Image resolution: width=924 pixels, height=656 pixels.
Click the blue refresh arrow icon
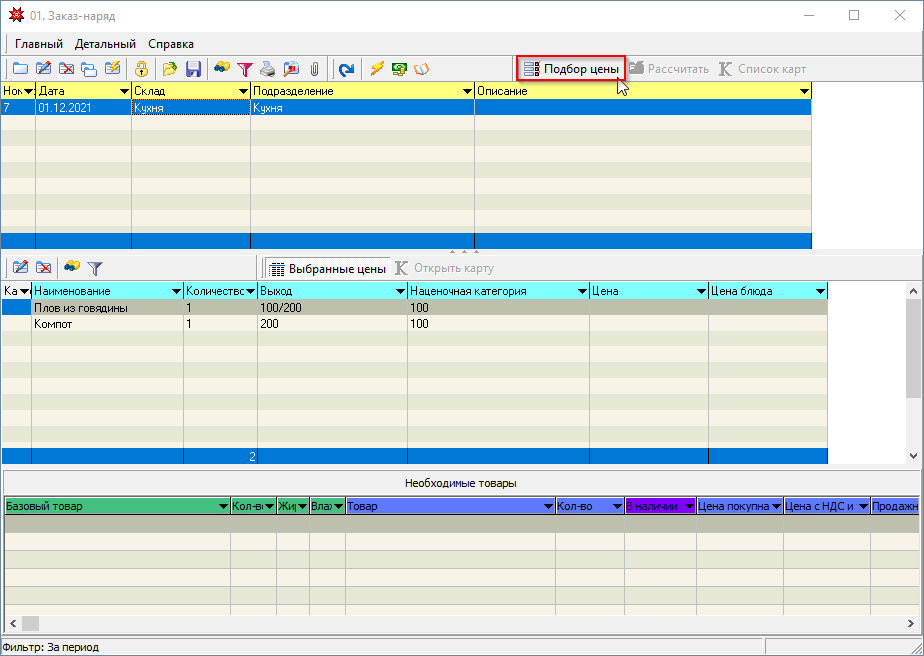pyautogui.click(x=346, y=69)
